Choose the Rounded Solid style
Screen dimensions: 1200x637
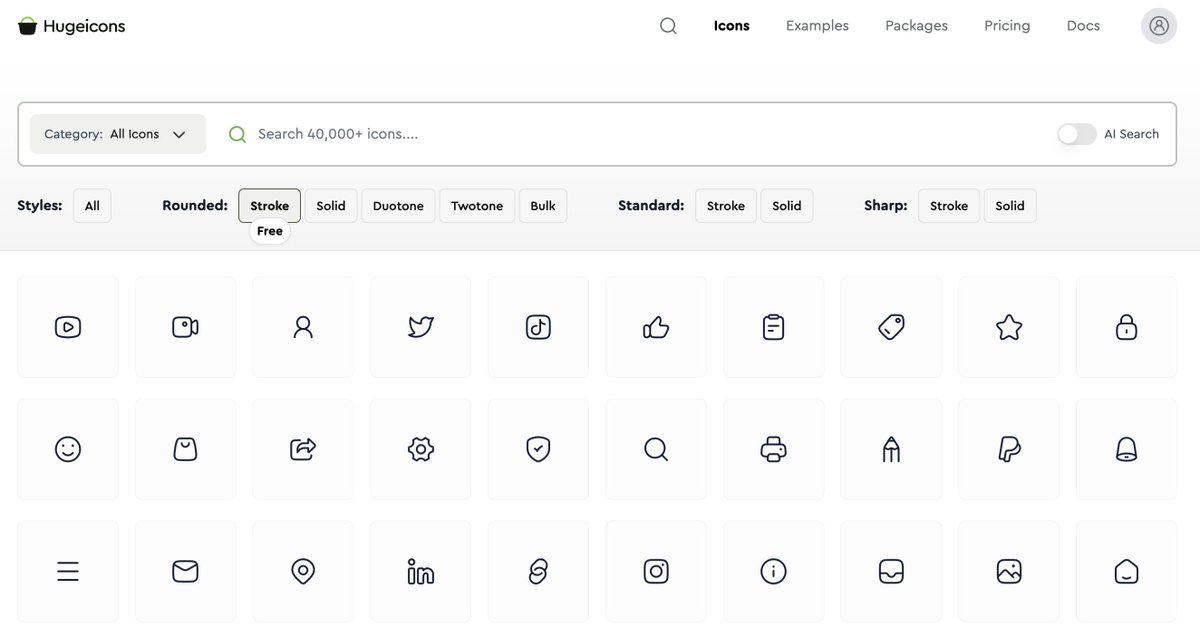(331, 206)
